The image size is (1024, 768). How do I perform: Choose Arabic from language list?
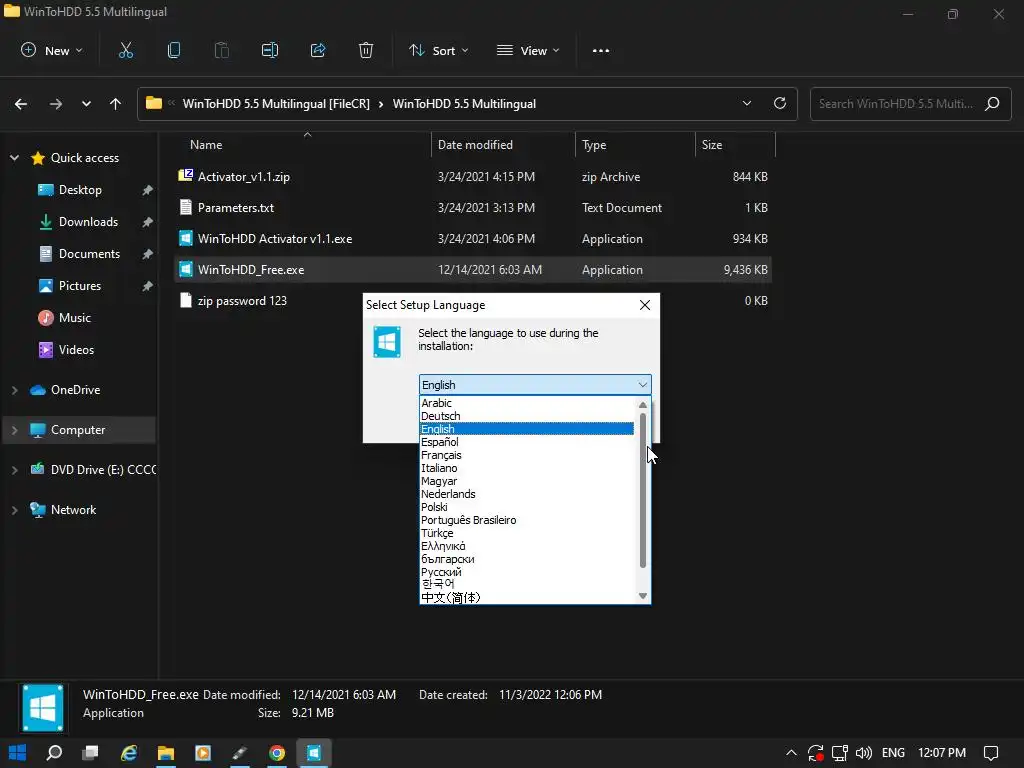coord(526,403)
